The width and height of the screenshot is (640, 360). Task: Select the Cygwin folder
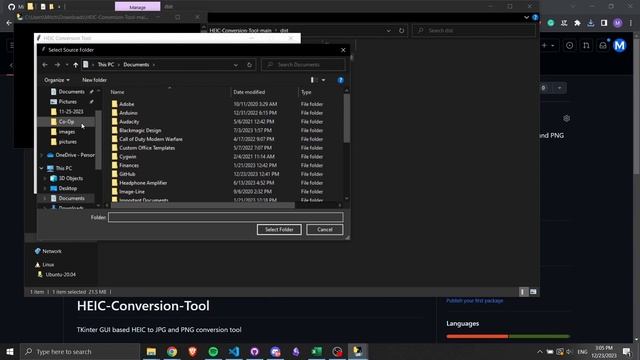[128, 157]
